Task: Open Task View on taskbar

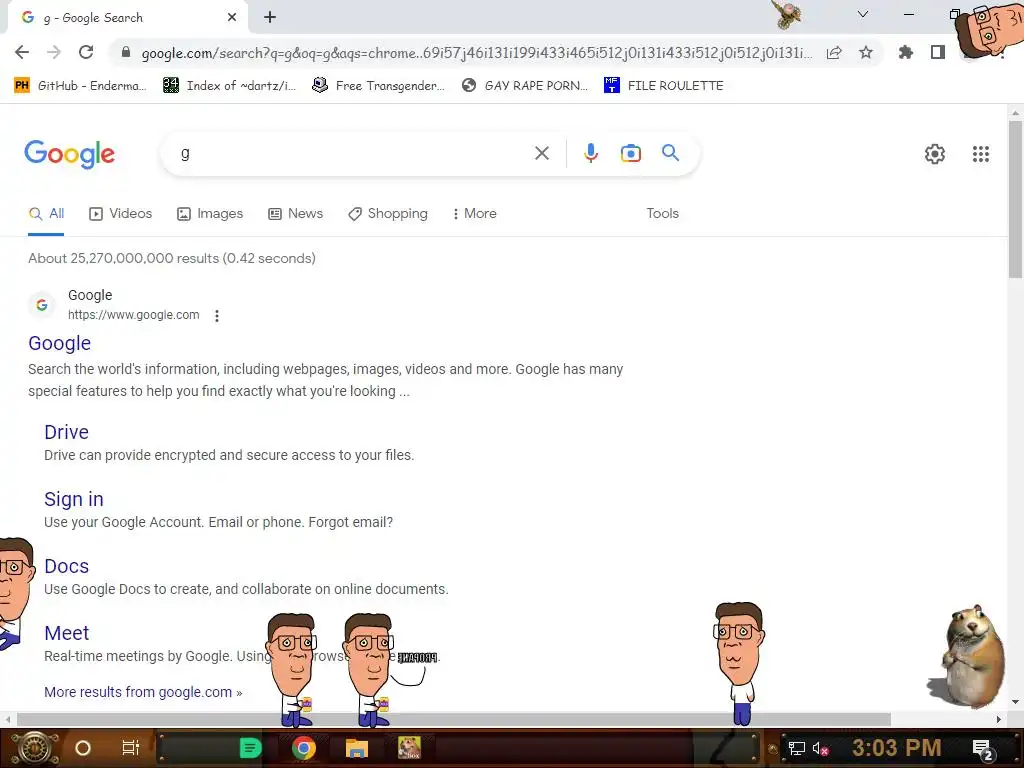Action: click(131, 748)
